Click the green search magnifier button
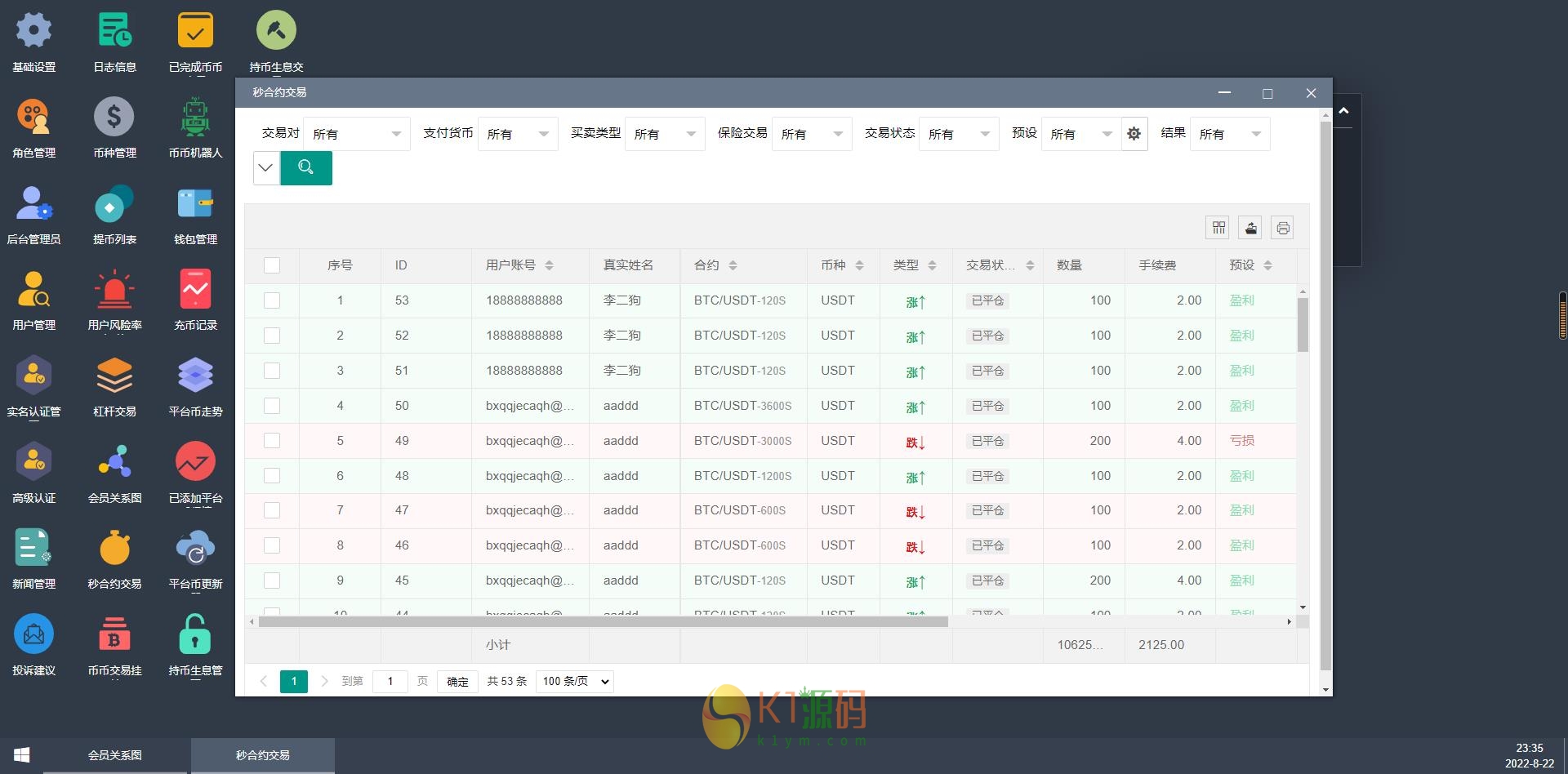Screen dimensions: 1568x774 pos(306,168)
